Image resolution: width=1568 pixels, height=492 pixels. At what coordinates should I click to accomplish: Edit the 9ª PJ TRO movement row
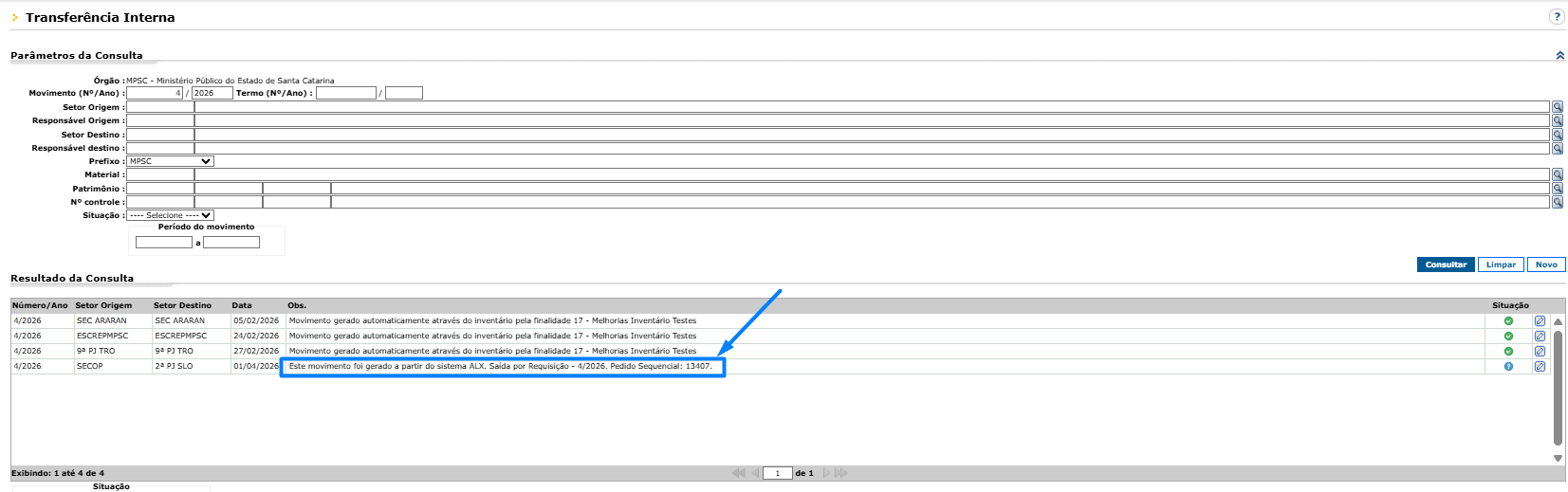click(1540, 351)
